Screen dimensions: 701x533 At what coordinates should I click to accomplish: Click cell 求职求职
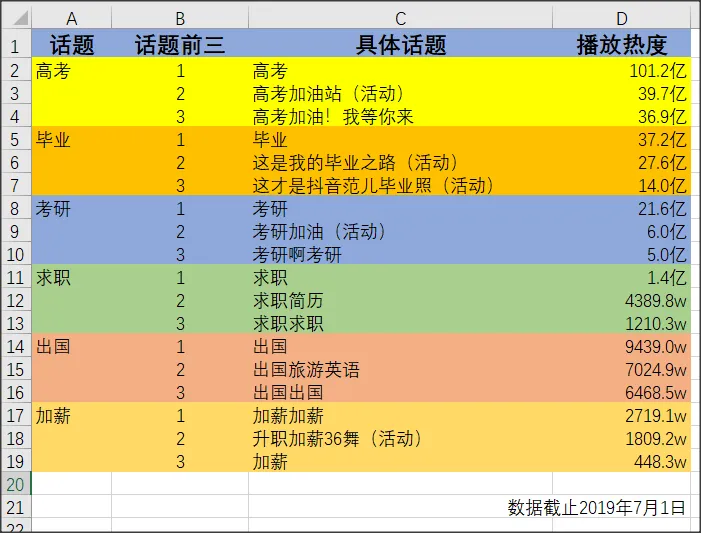tap(401, 323)
